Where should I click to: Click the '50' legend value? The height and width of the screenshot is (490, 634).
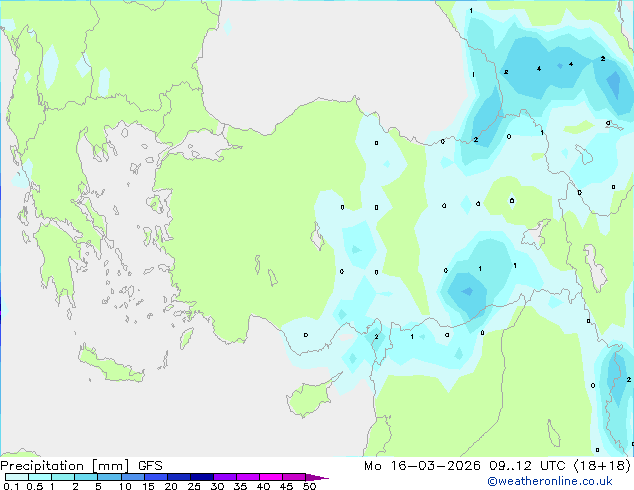[x=310, y=486]
